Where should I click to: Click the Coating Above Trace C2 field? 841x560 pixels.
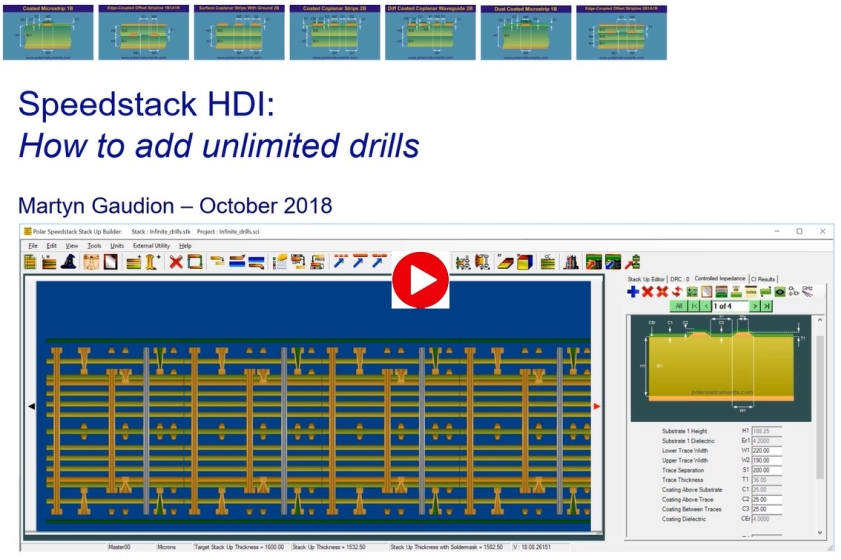(766, 499)
